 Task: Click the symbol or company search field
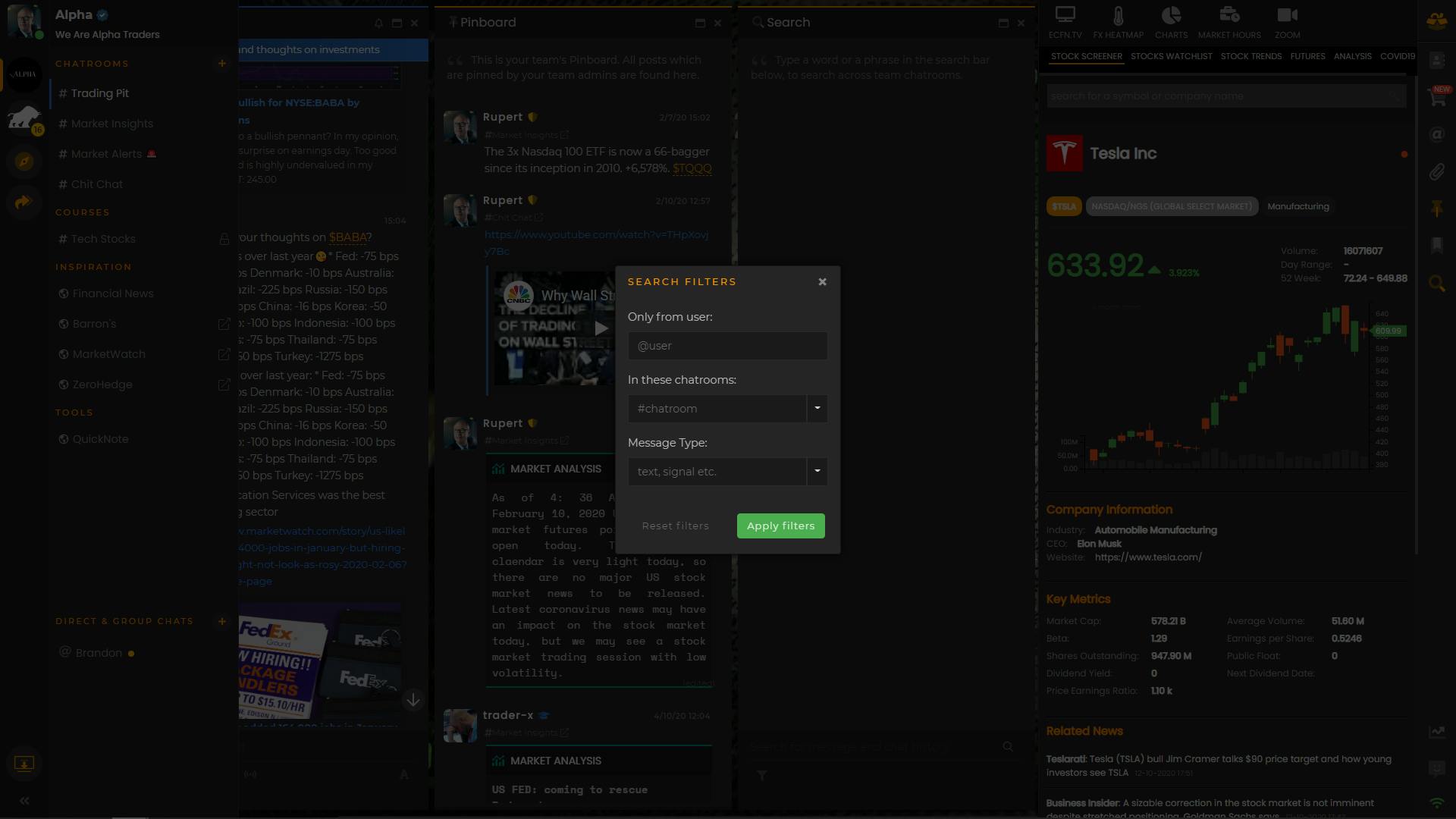(1225, 96)
